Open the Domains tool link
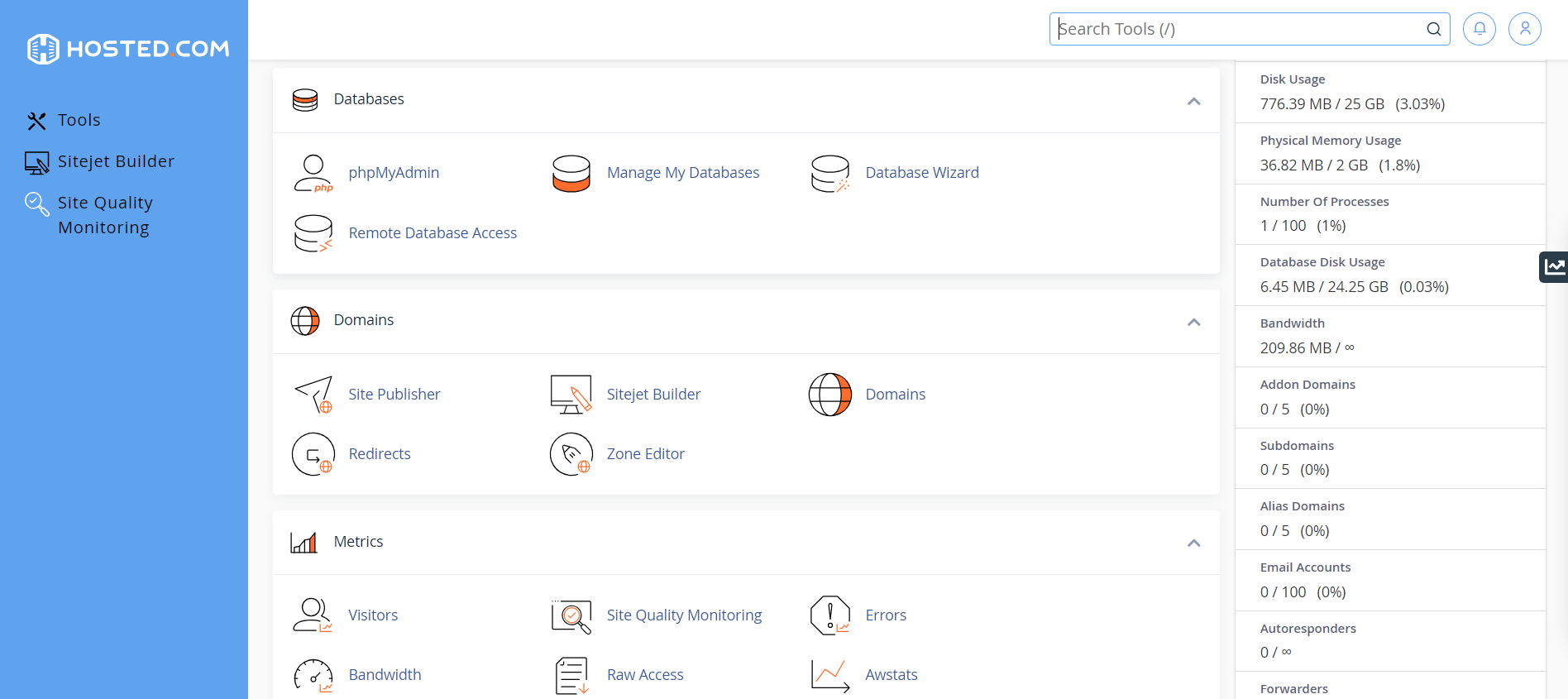This screenshot has width=1568, height=699. (x=896, y=395)
